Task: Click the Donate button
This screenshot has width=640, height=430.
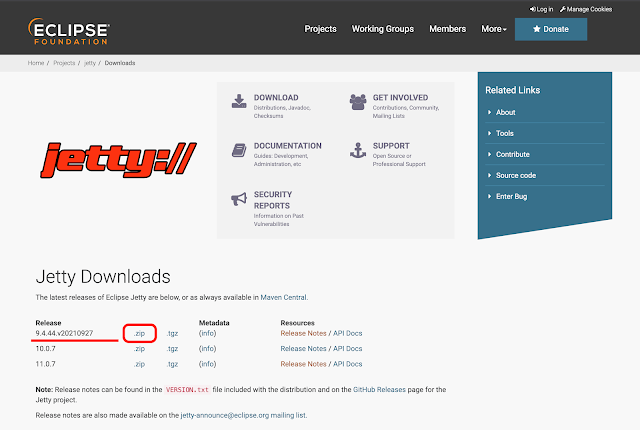Action: point(551,29)
